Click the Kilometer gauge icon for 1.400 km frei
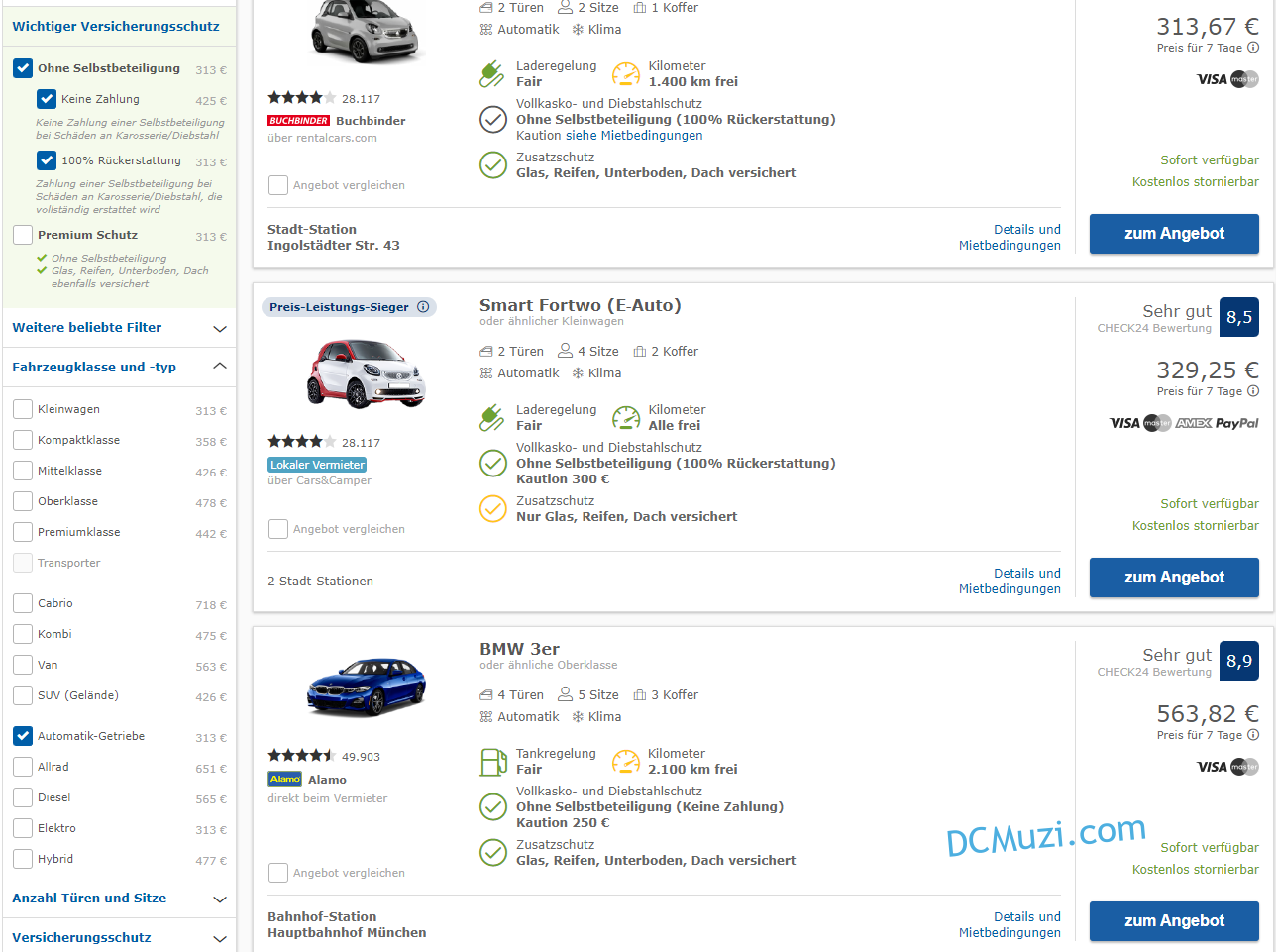The width and height of the screenshot is (1276, 952). 626,73
